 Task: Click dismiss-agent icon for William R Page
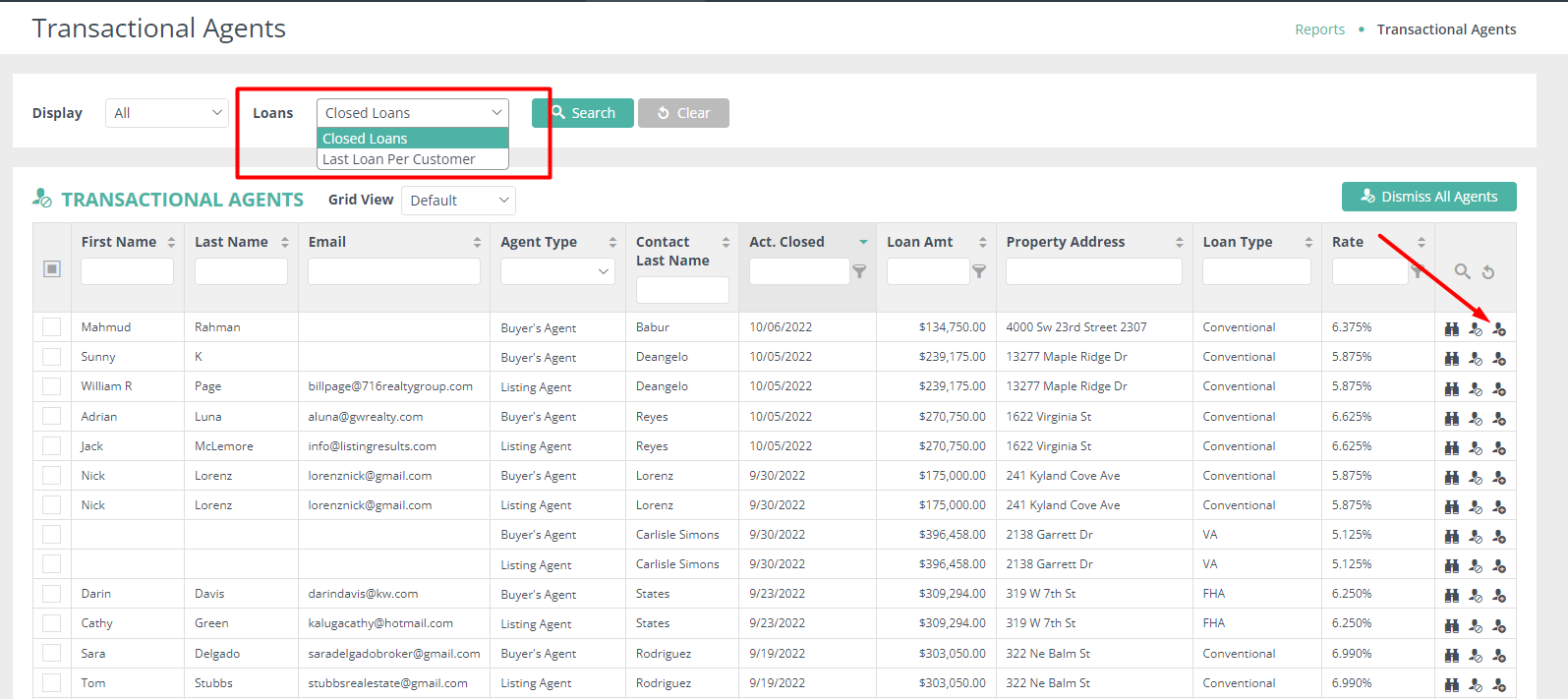[x=1475, y=388]
